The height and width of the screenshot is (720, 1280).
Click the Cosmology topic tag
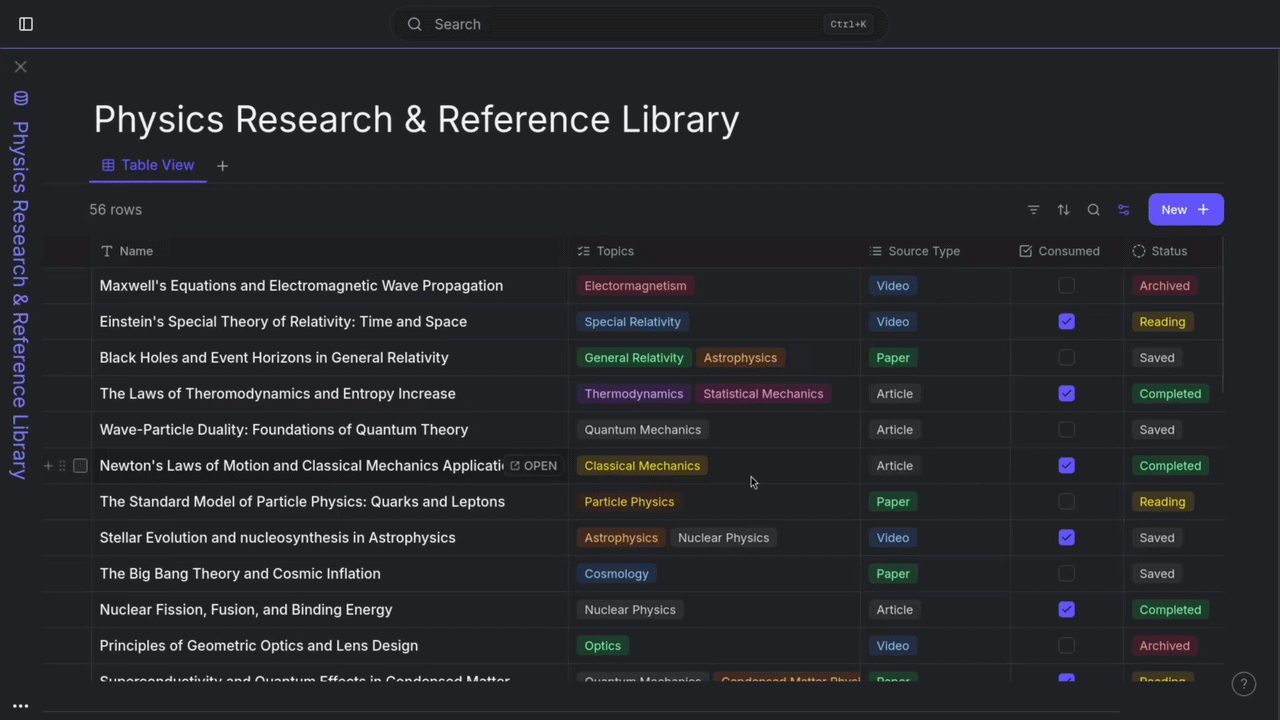[x=616, y=574]
